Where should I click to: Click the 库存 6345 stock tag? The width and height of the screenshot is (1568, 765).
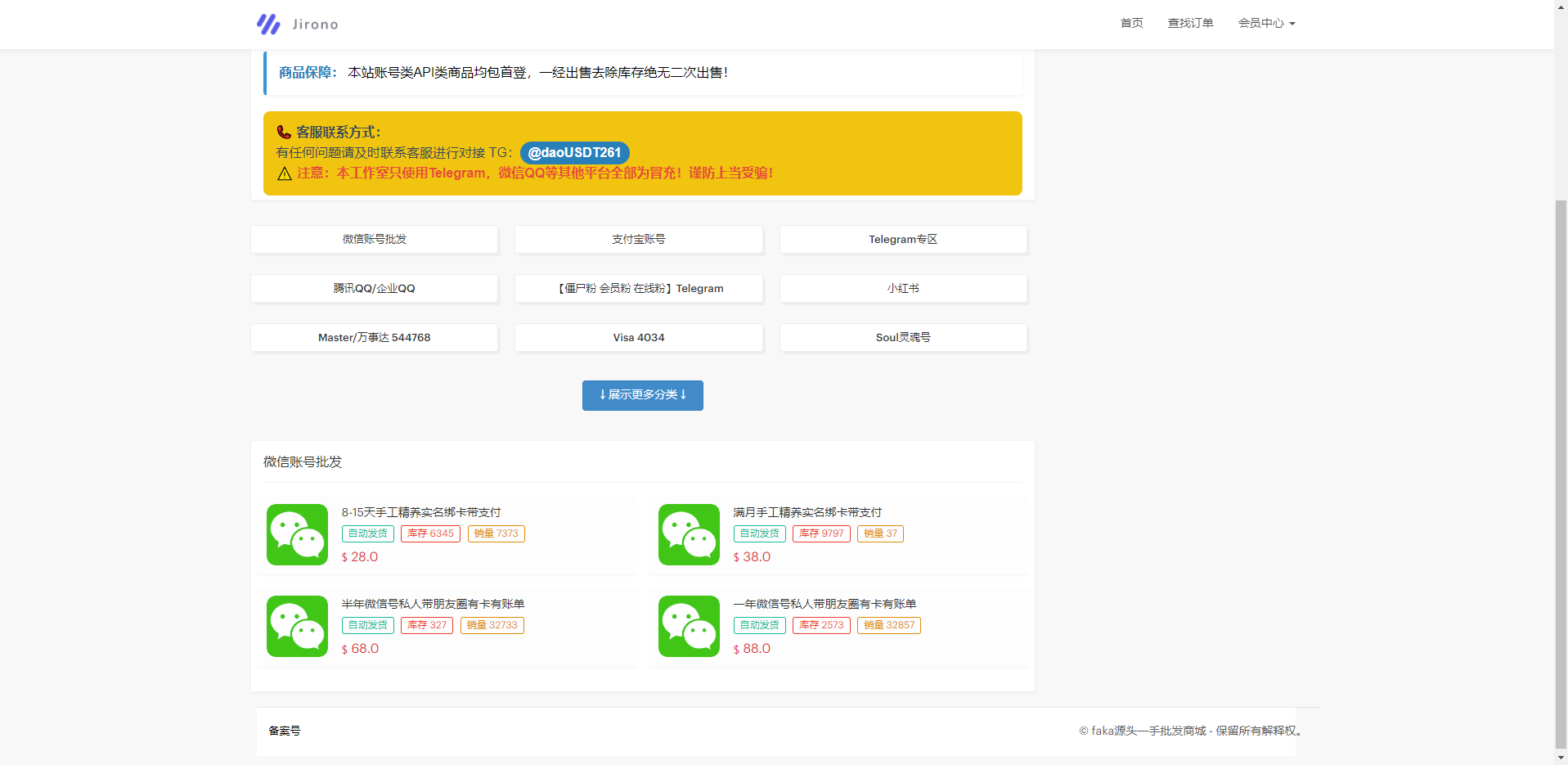(430, 533)
